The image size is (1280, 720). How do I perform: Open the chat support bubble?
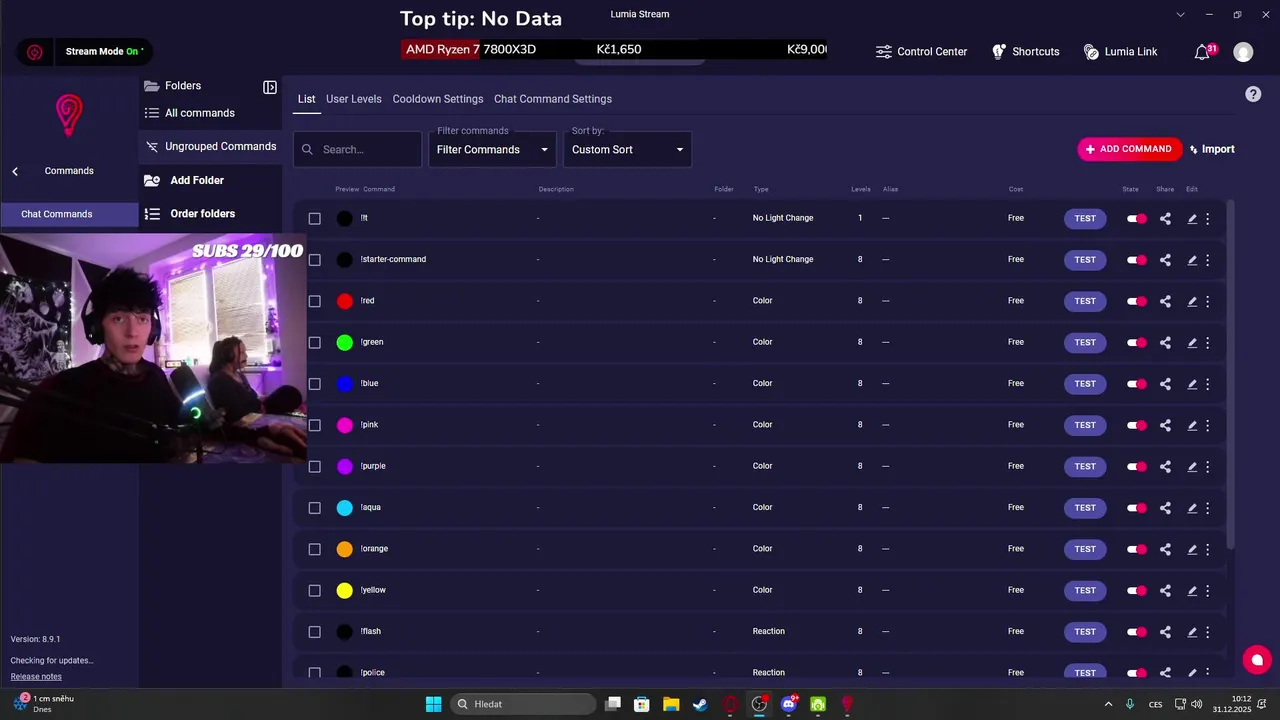click(1257, 660)
